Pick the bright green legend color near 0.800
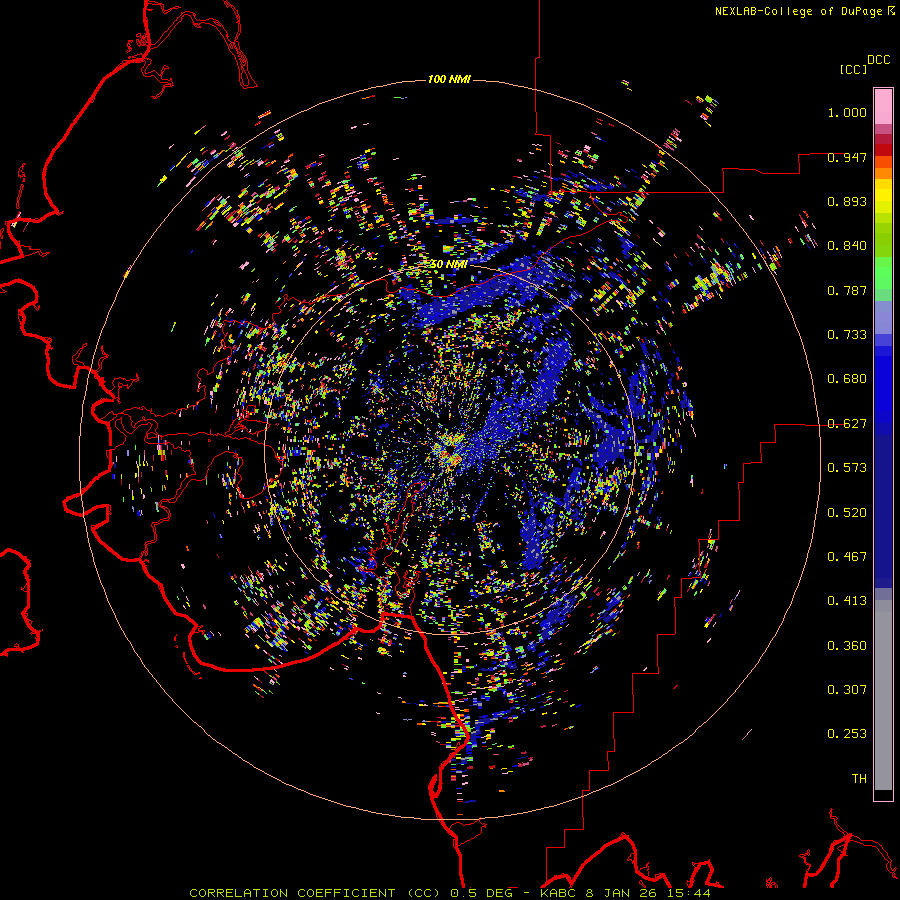Screen dimensions: 900x900 pyautogui.click(x=883, y=273)
